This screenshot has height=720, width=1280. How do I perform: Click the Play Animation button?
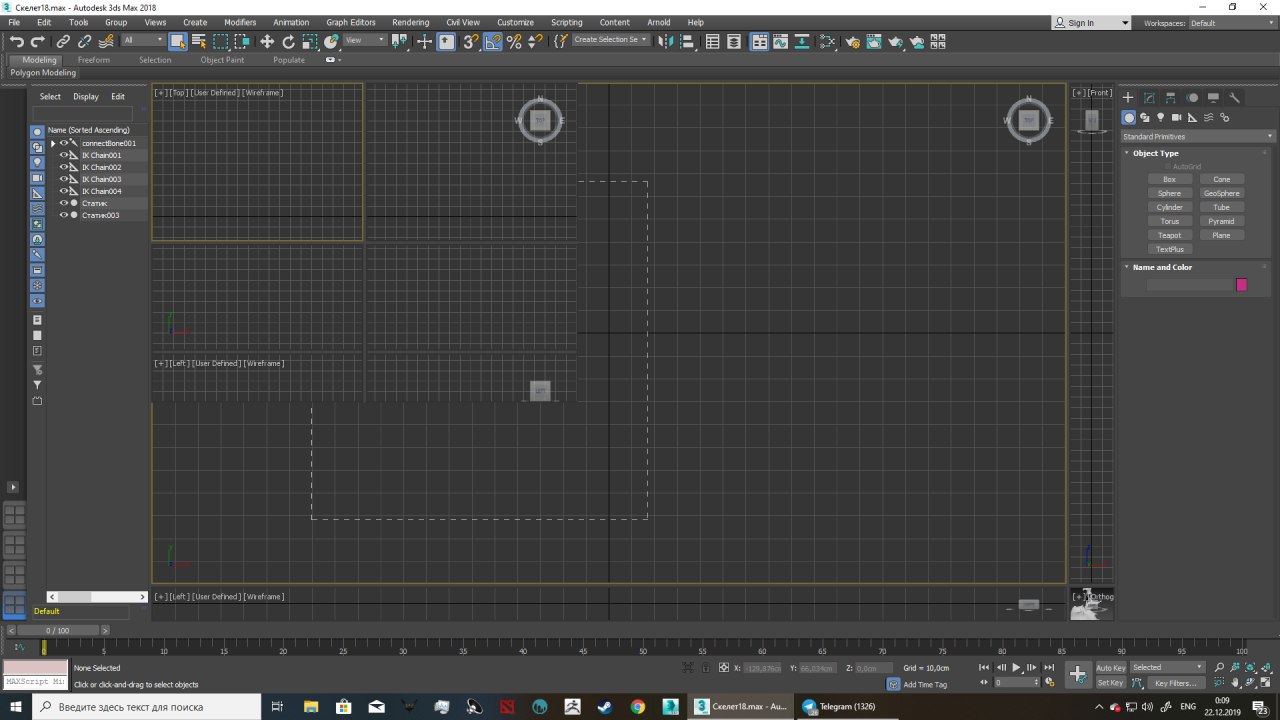click(x=1016, y=667)
